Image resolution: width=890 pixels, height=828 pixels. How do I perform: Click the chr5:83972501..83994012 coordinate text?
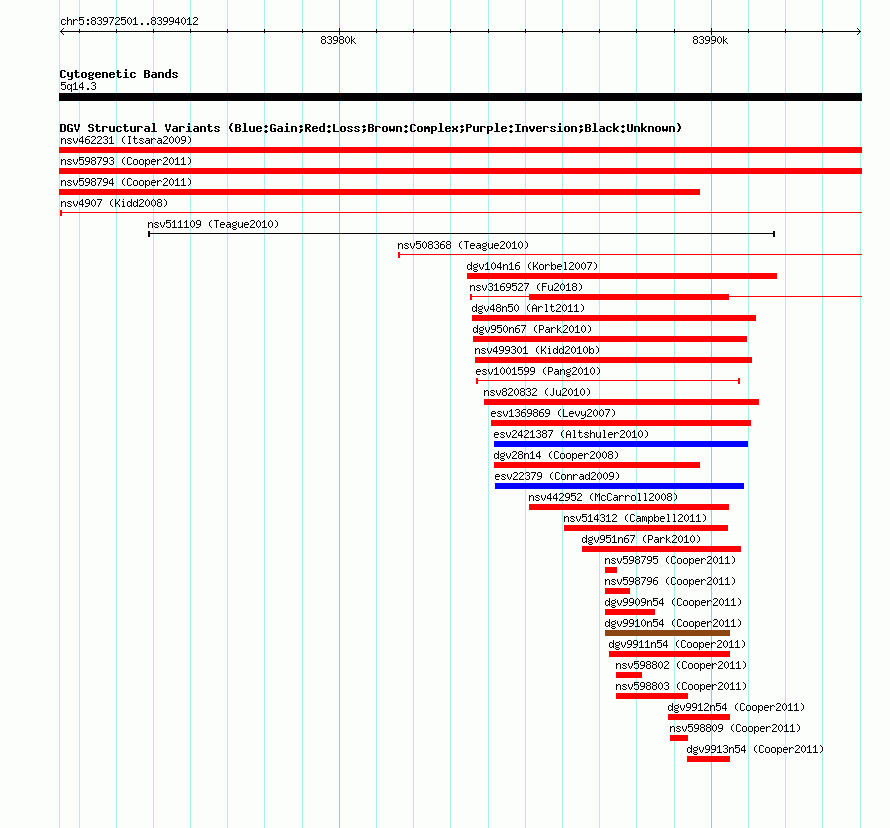129,22
